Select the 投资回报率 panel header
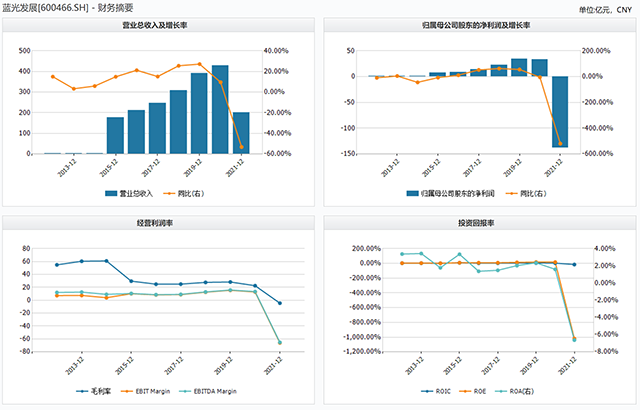The width and height of the screenshot is (640, 410). tap(480, 223)
